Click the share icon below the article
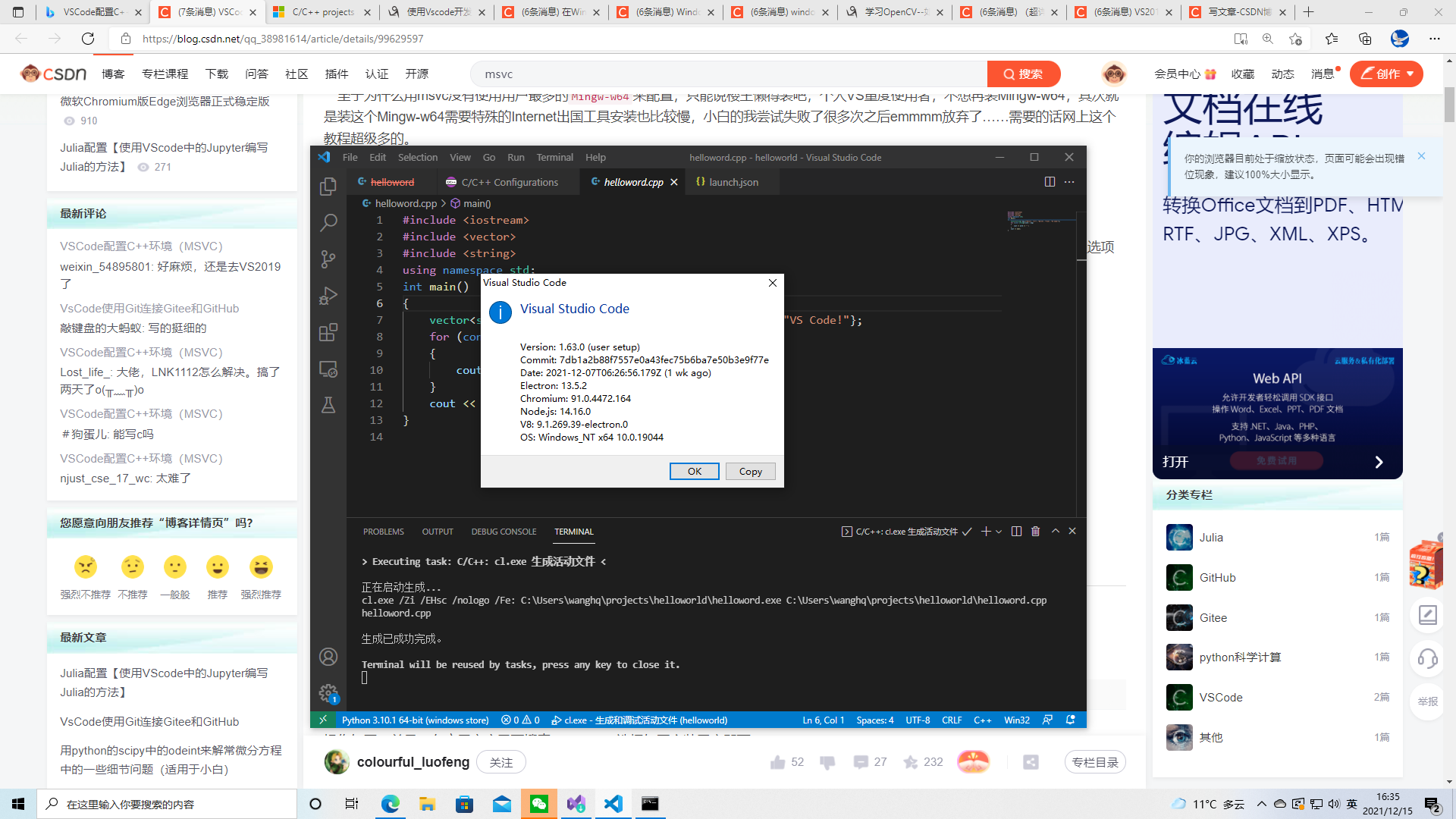The width and height of the screenshot is (1456, 819). [1031, 762]
